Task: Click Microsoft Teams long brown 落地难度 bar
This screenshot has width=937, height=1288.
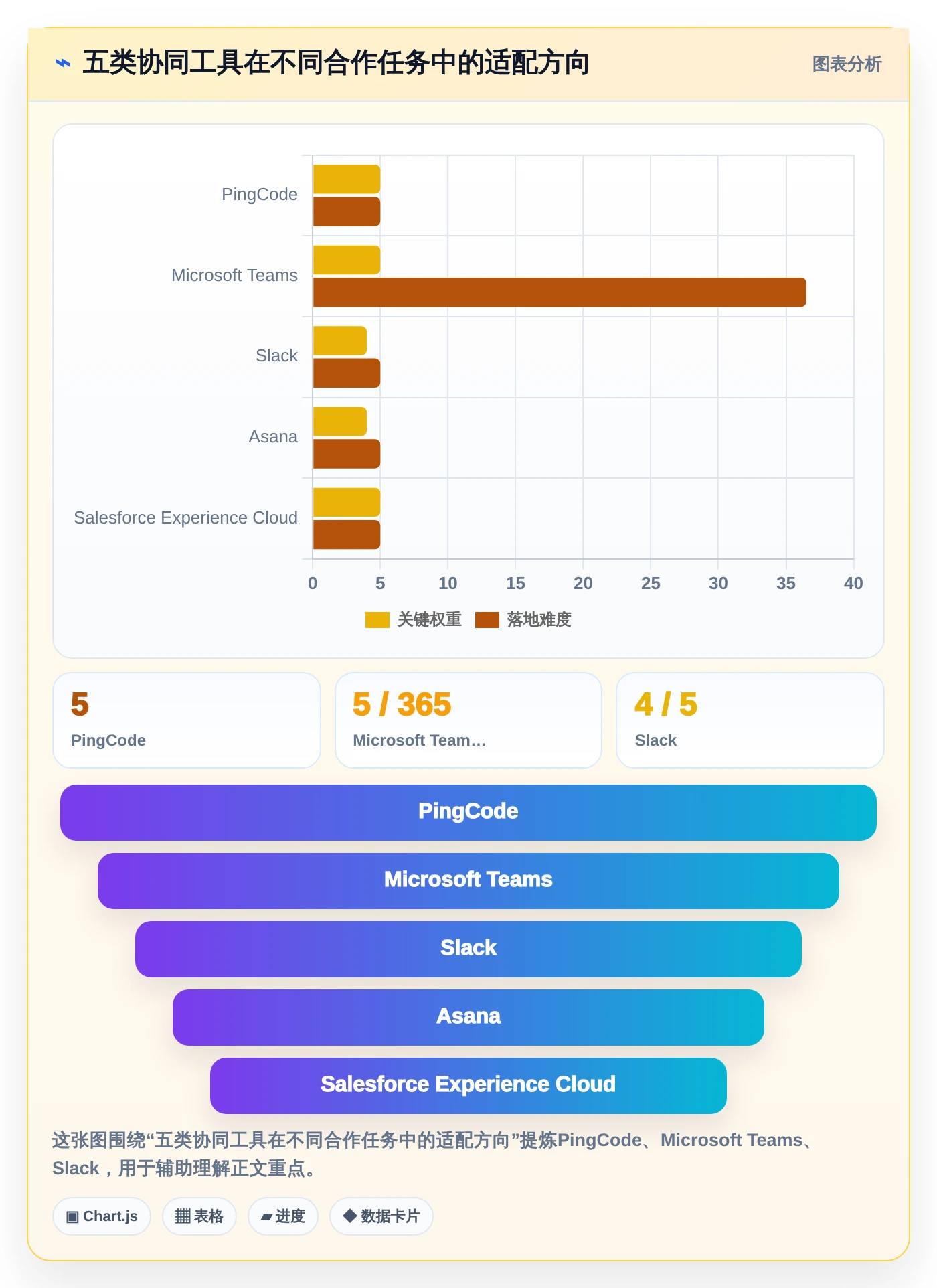Action: click(560, 293)
